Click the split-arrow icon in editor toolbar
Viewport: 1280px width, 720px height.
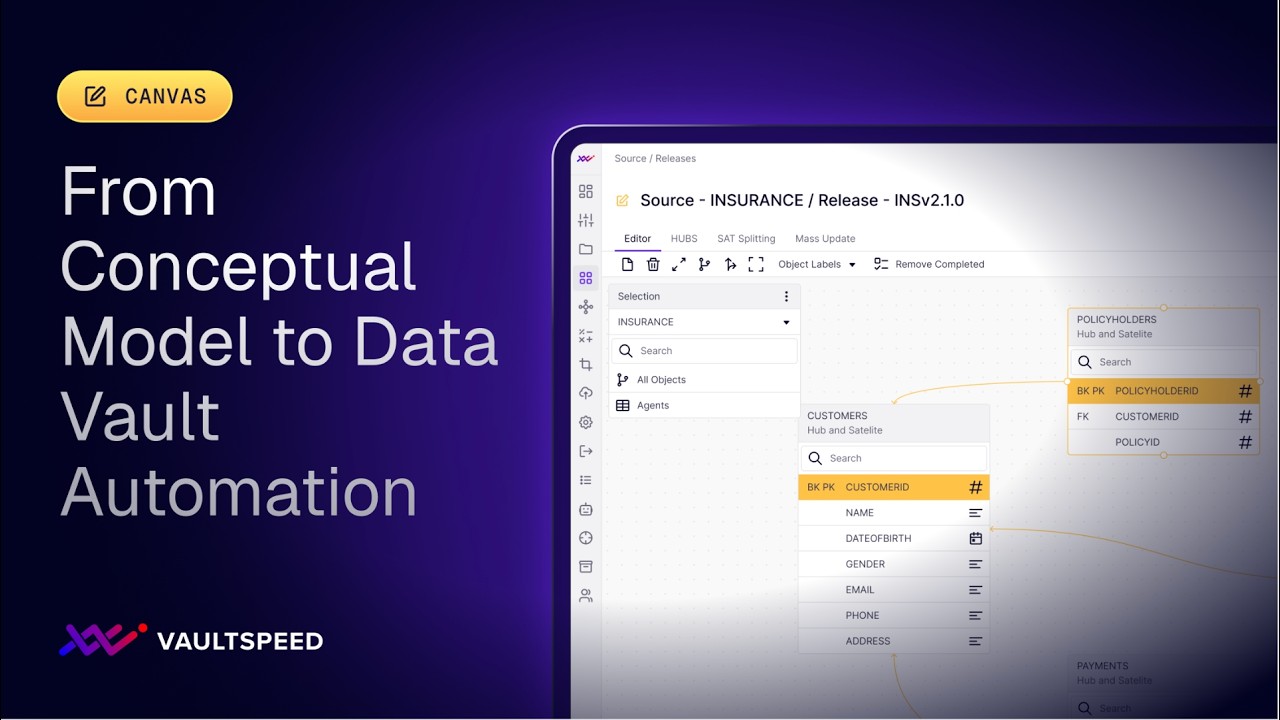730,264
